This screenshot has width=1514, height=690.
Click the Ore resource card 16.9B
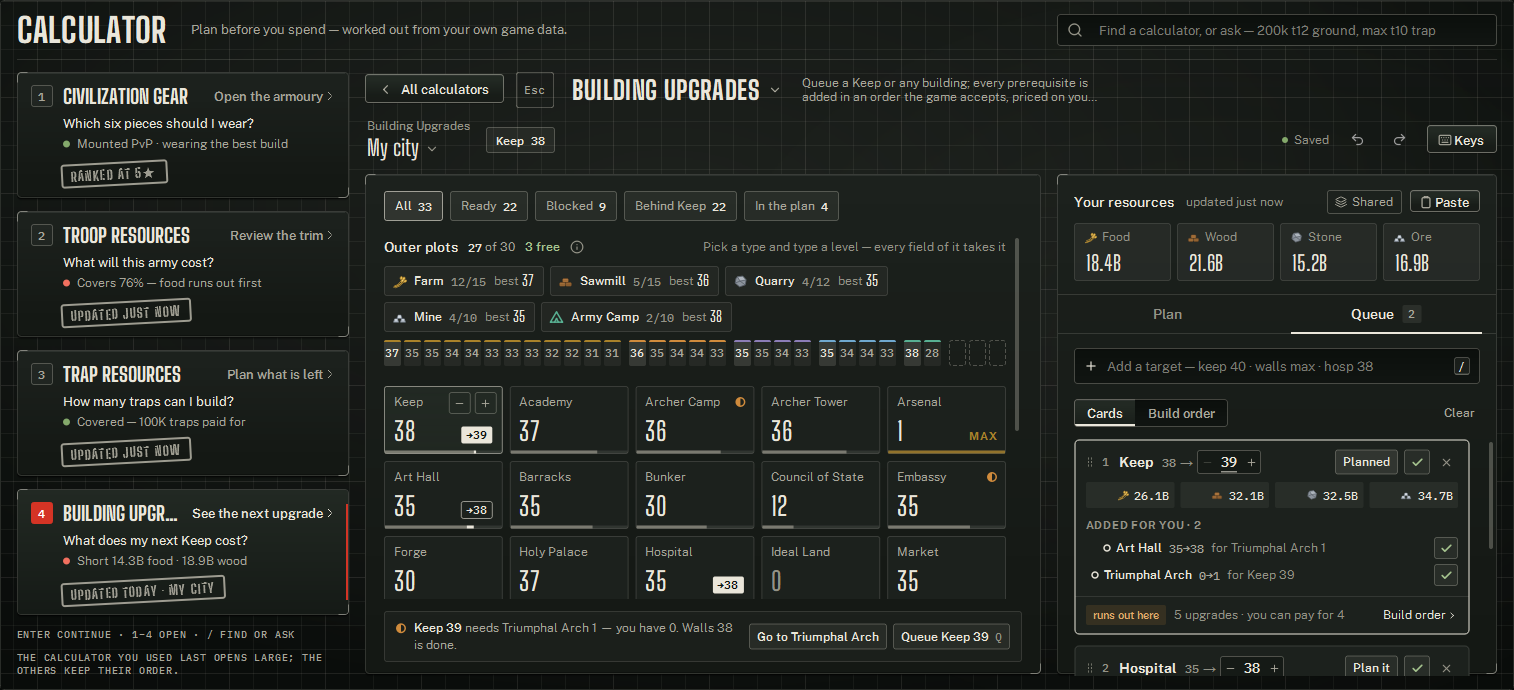1431,252
